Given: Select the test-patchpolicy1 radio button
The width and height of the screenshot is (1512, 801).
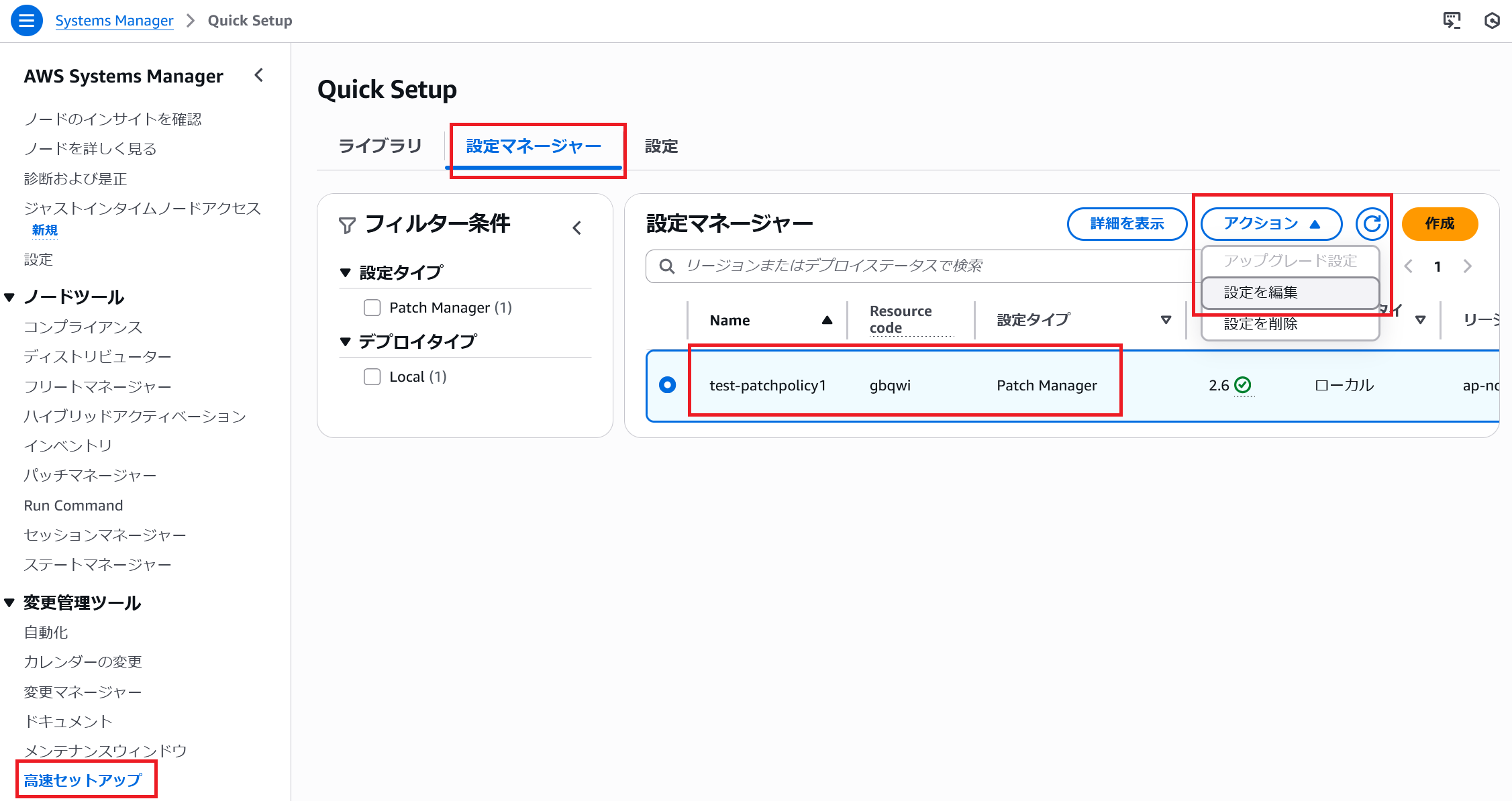Looking at the screenshot, I should coord(667,385).
